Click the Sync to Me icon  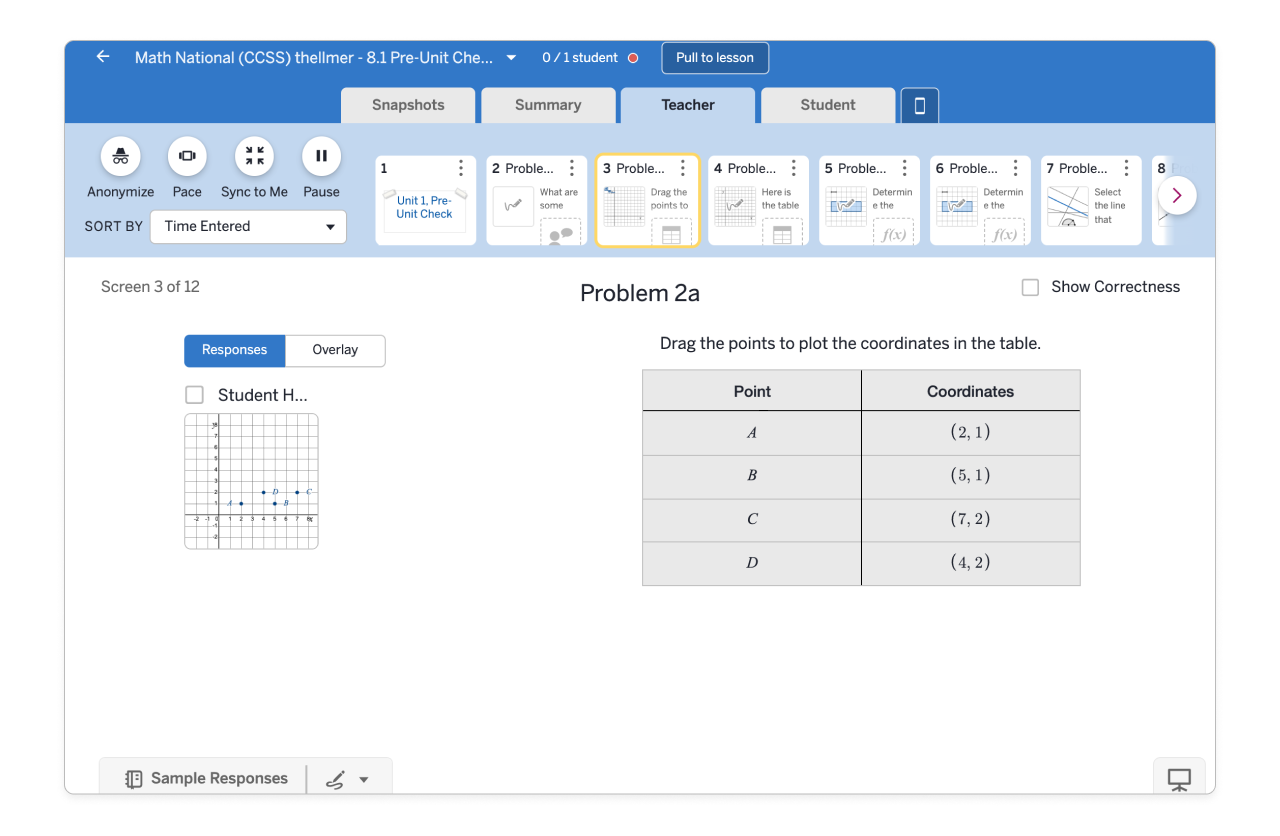pos(254,156)
